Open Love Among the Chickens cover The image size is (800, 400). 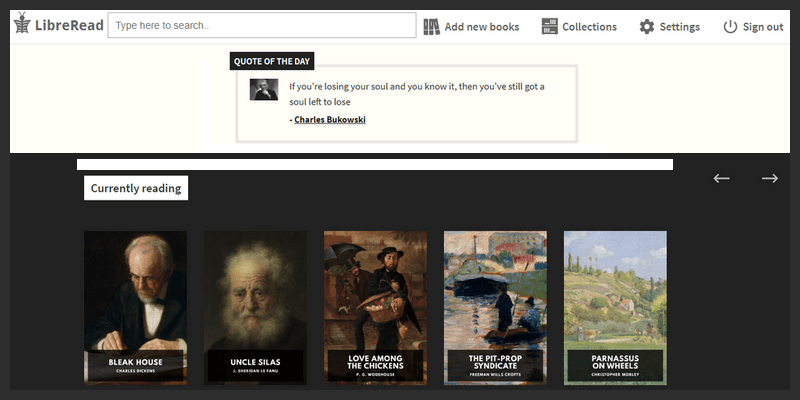(375, 308)
